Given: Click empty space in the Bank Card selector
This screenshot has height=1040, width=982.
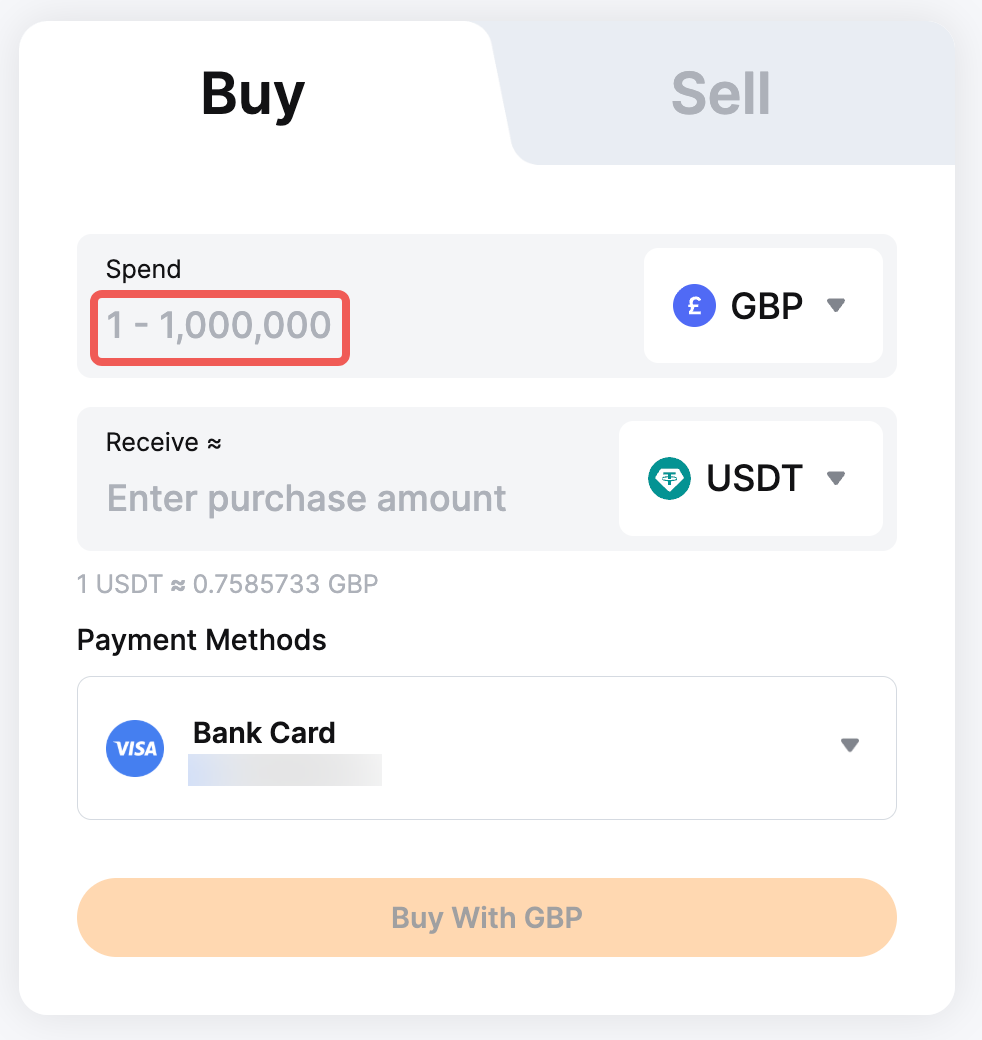Looking at the screenshot, I should pyautogui.click(x=600, y=748).
